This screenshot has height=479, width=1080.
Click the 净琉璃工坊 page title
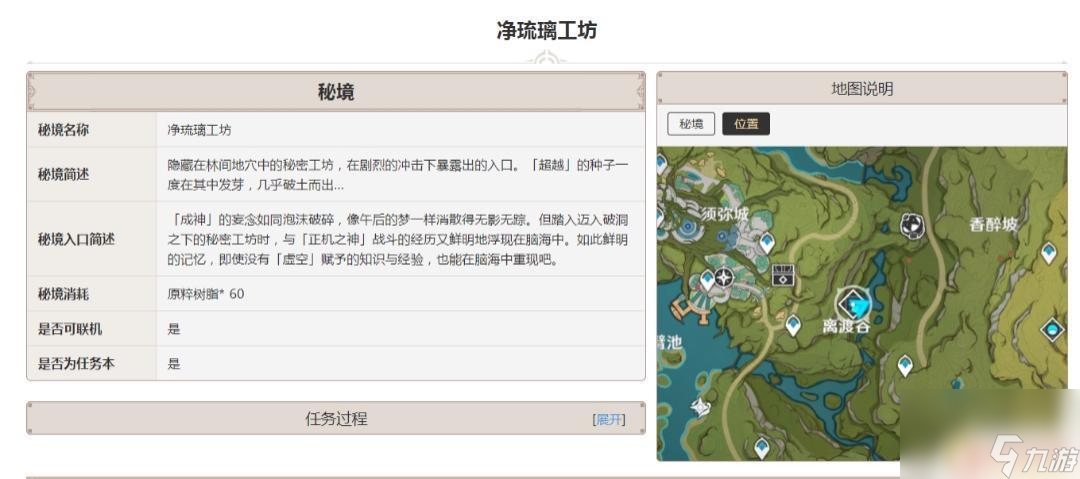point(546,31)
